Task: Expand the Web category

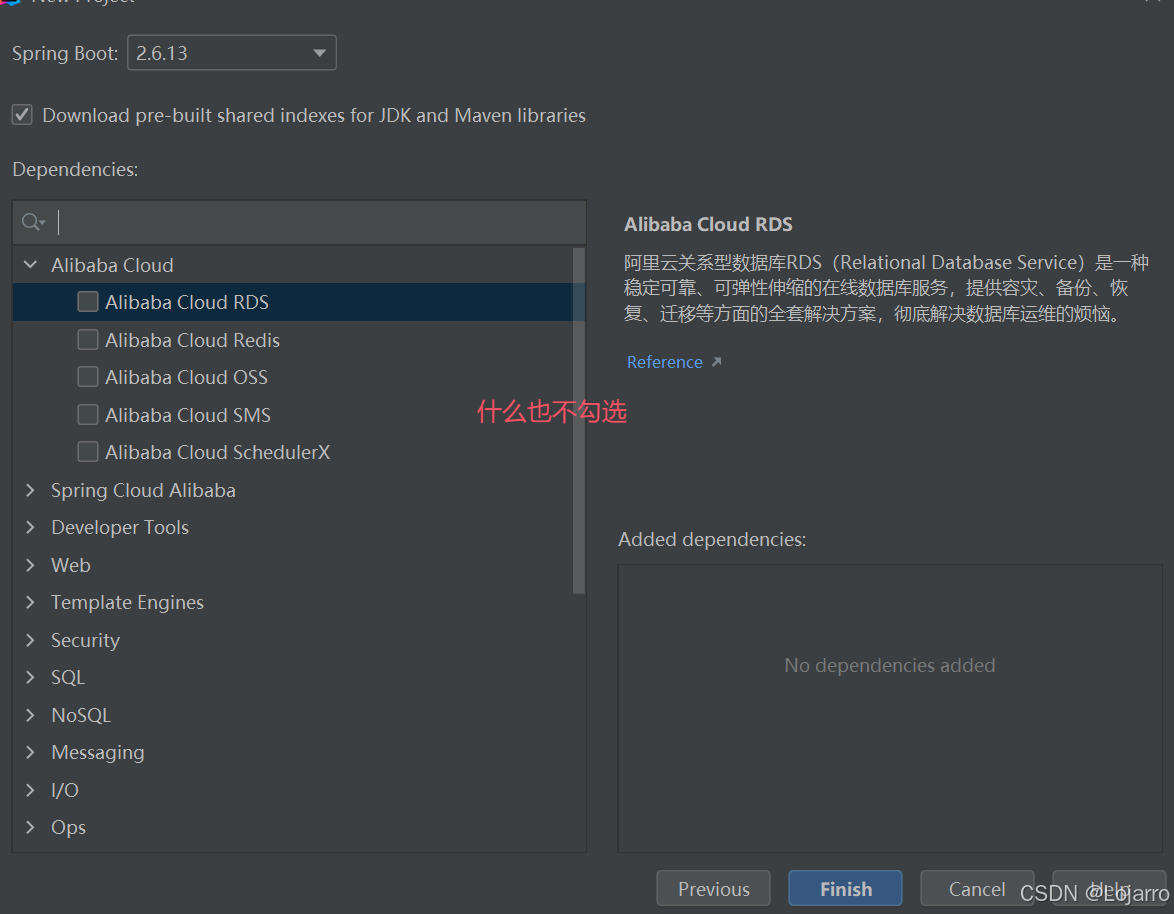Action: click(31, 565)
